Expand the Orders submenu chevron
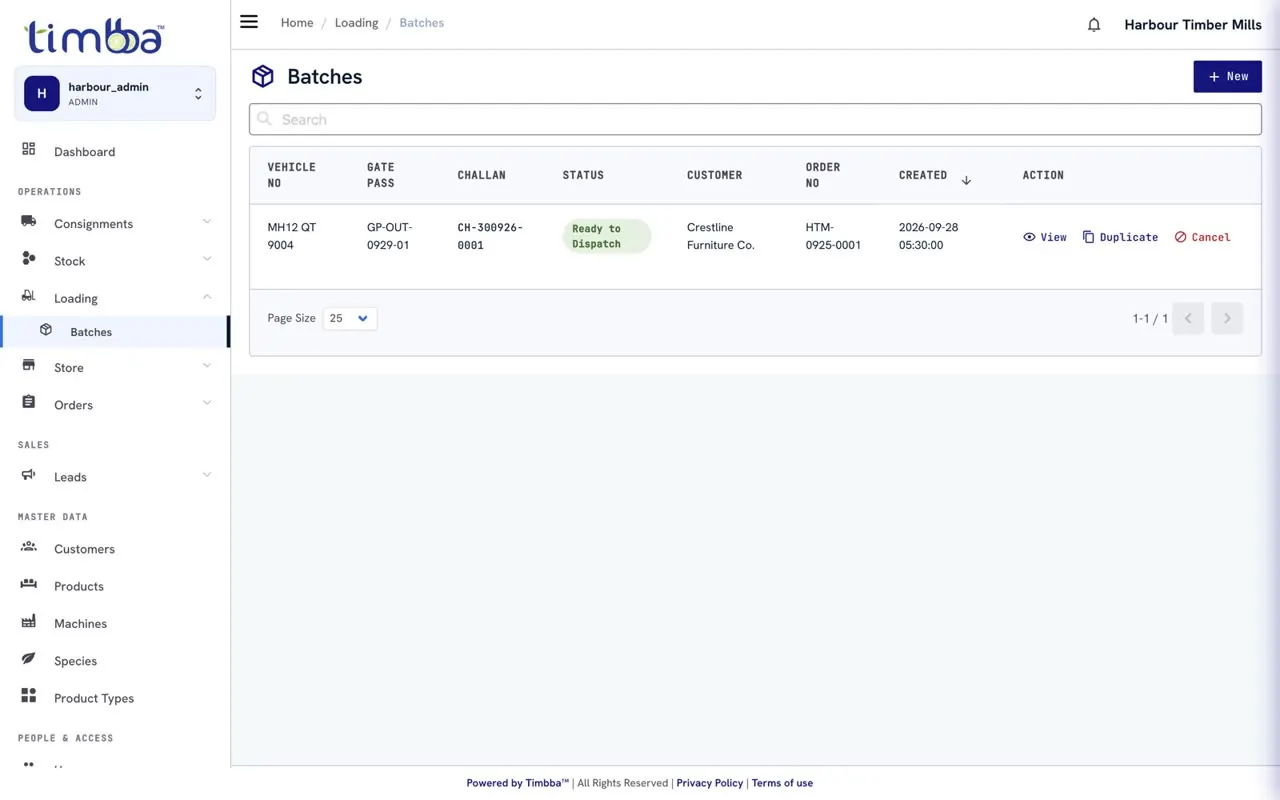This screenshot has height=800, width=1280. (207, 403)
